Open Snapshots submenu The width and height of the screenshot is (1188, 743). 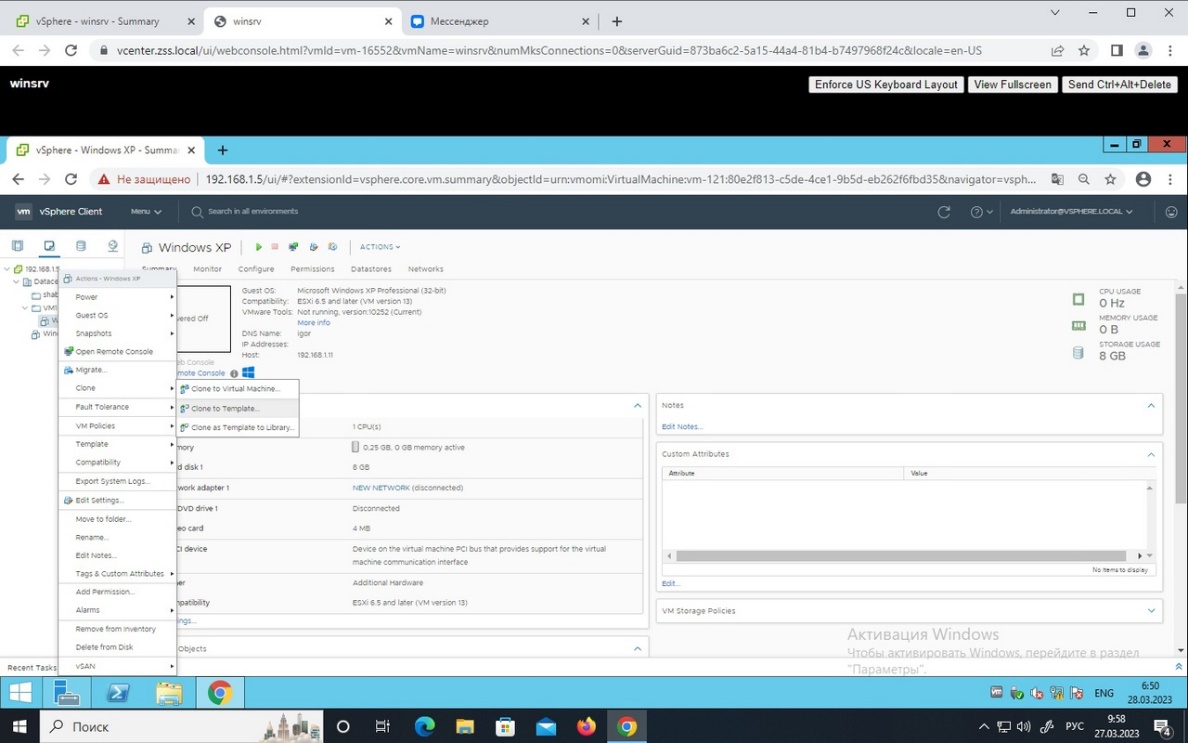coord(117,333)
